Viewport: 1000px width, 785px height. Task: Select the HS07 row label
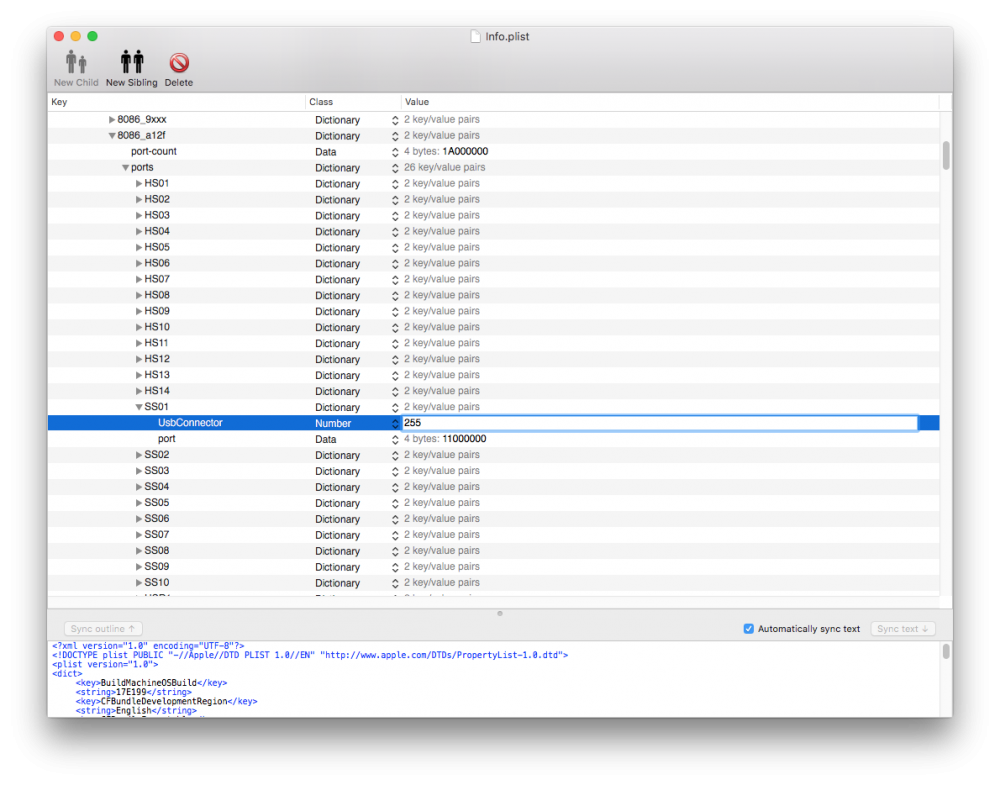coord(157,279)
